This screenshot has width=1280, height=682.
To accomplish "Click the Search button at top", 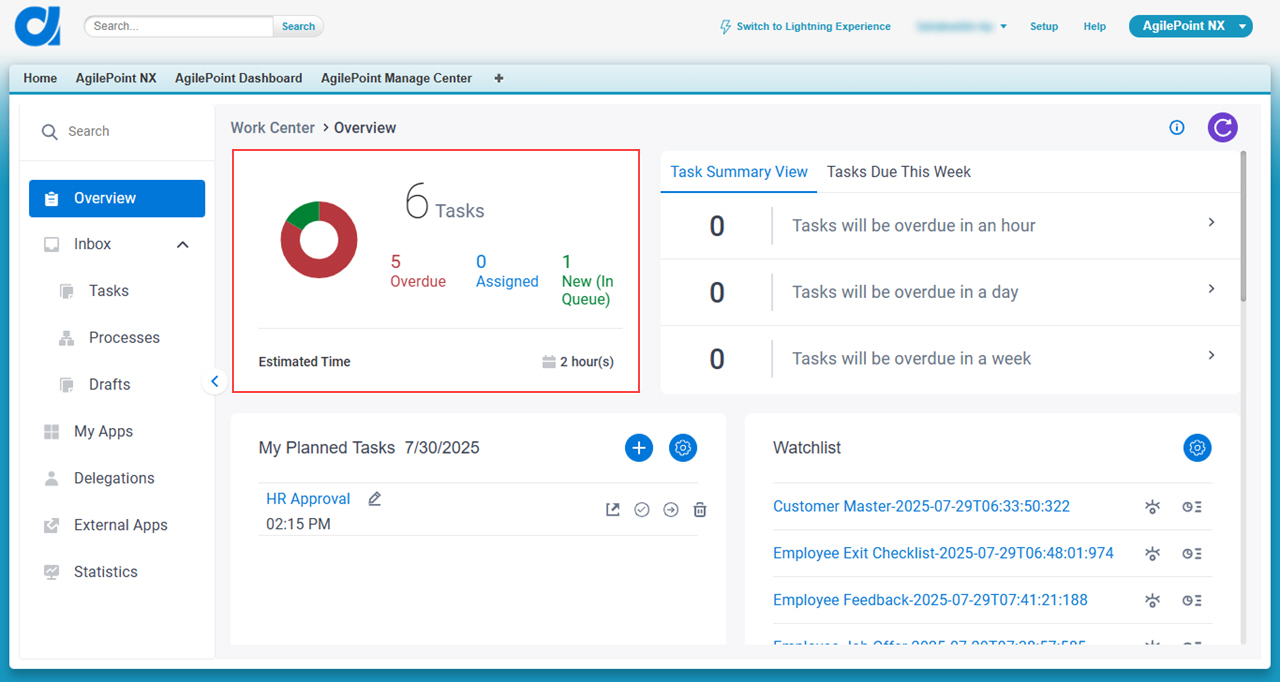I will (x=298, y=27).
